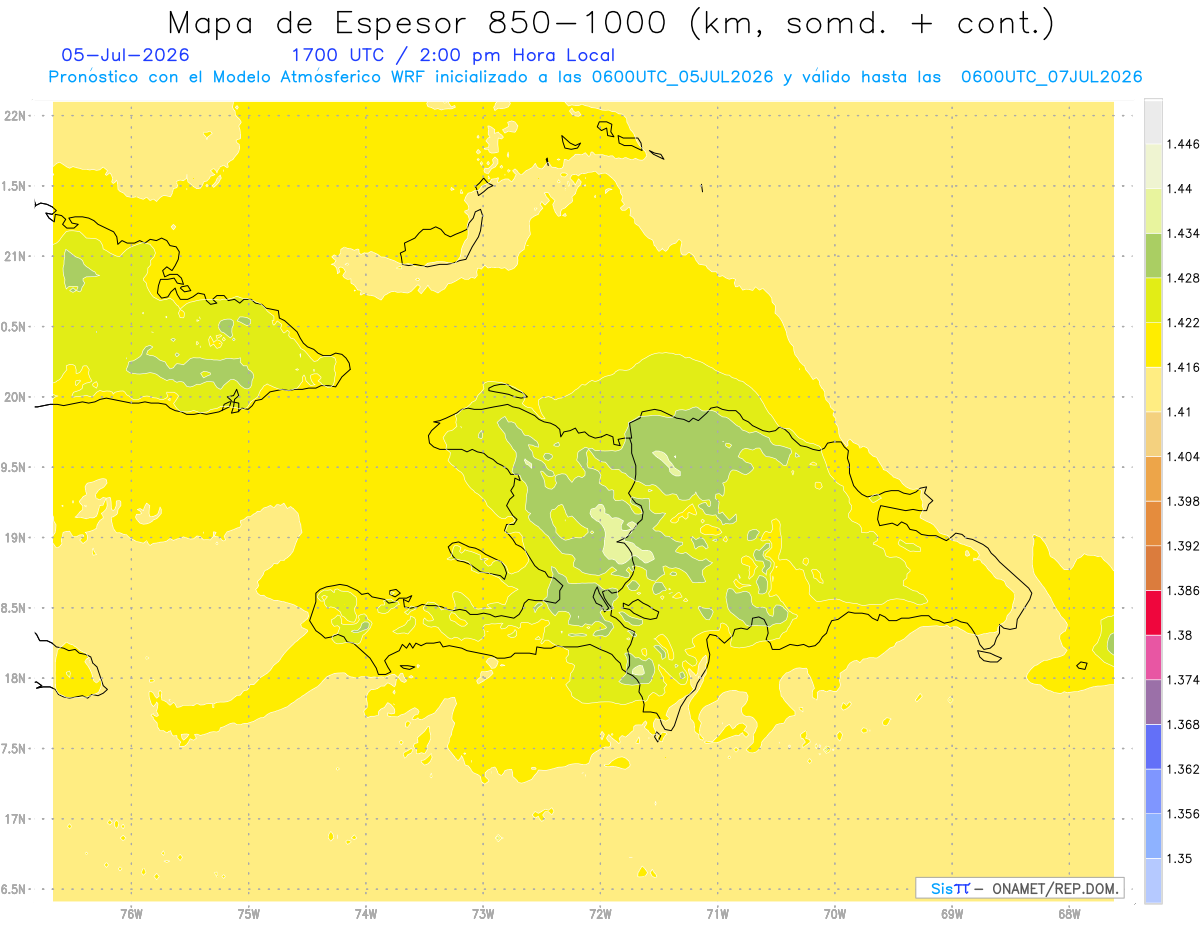1200x927 pixels.
Task: Click the longitude label 72W
Action: (600, 913)
